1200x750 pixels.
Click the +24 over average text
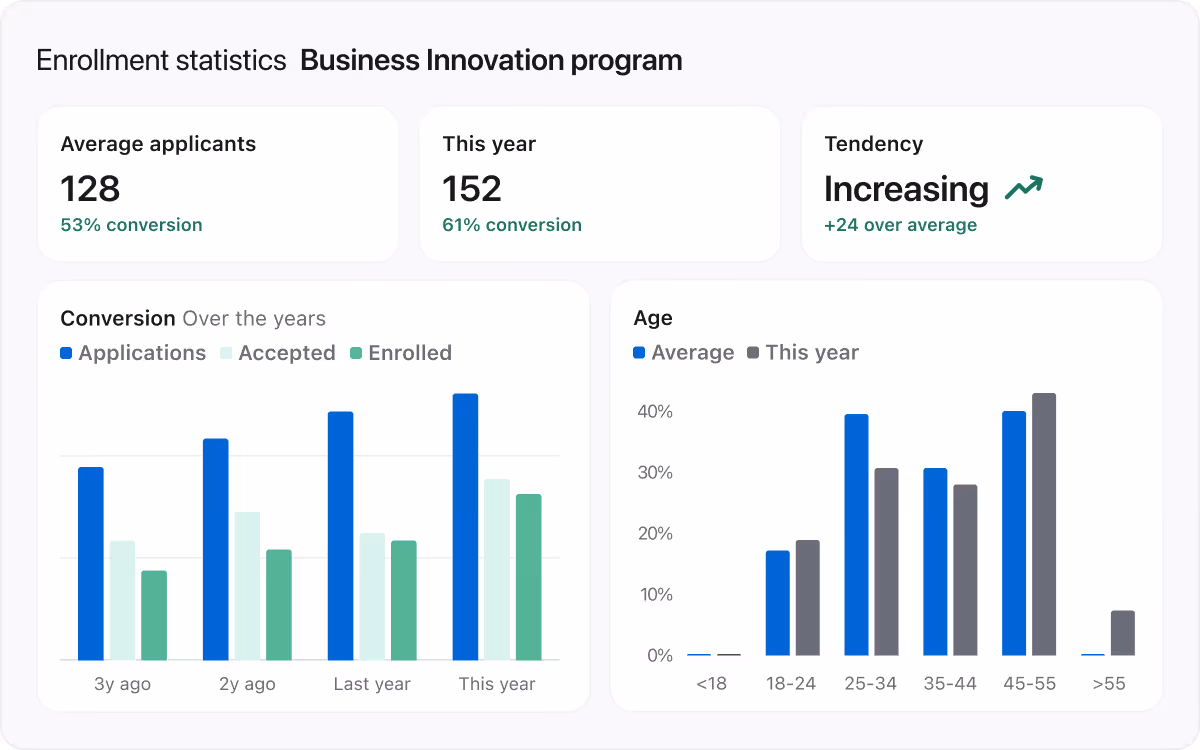(900, 225)
